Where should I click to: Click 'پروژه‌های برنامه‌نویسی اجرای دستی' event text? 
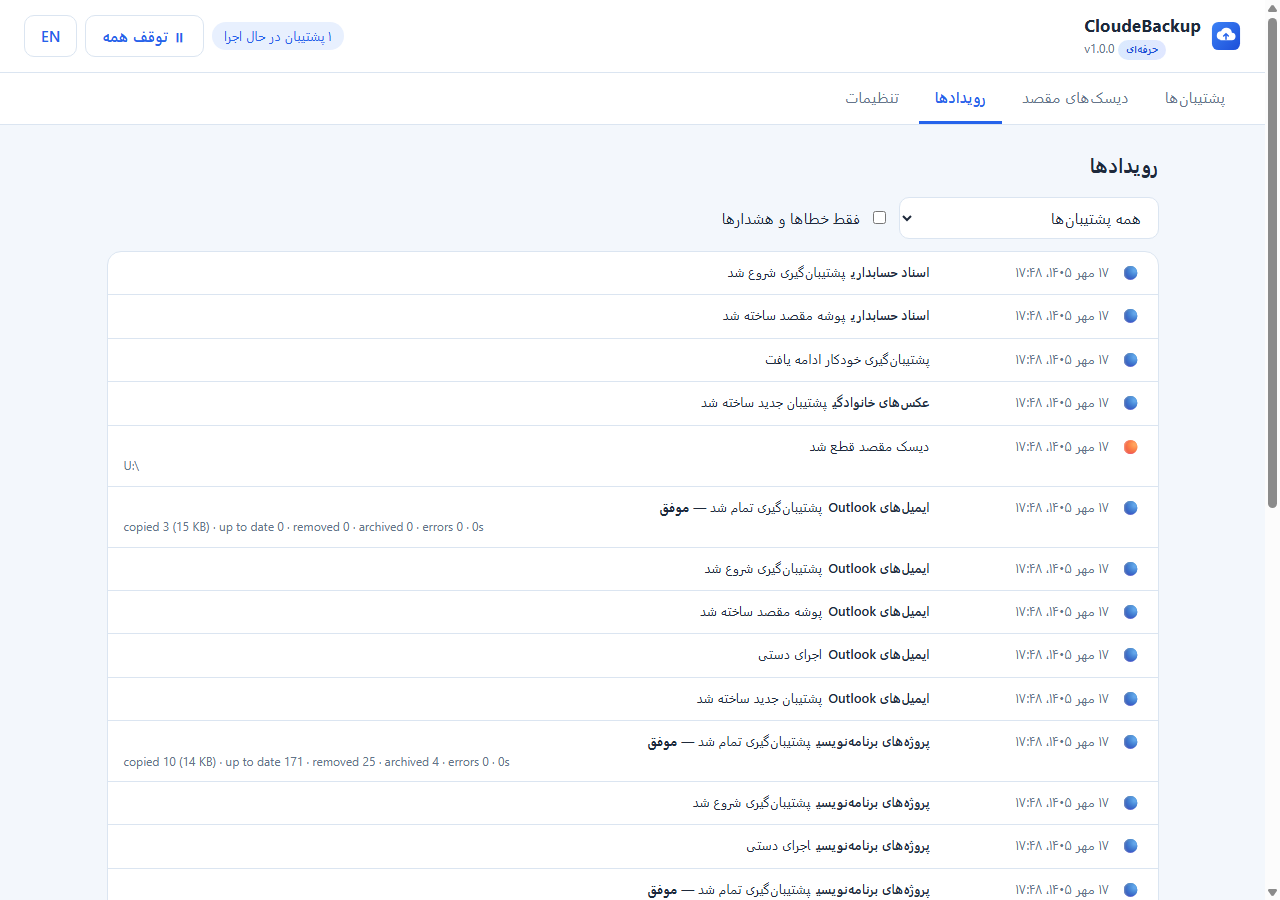[838, 846]
